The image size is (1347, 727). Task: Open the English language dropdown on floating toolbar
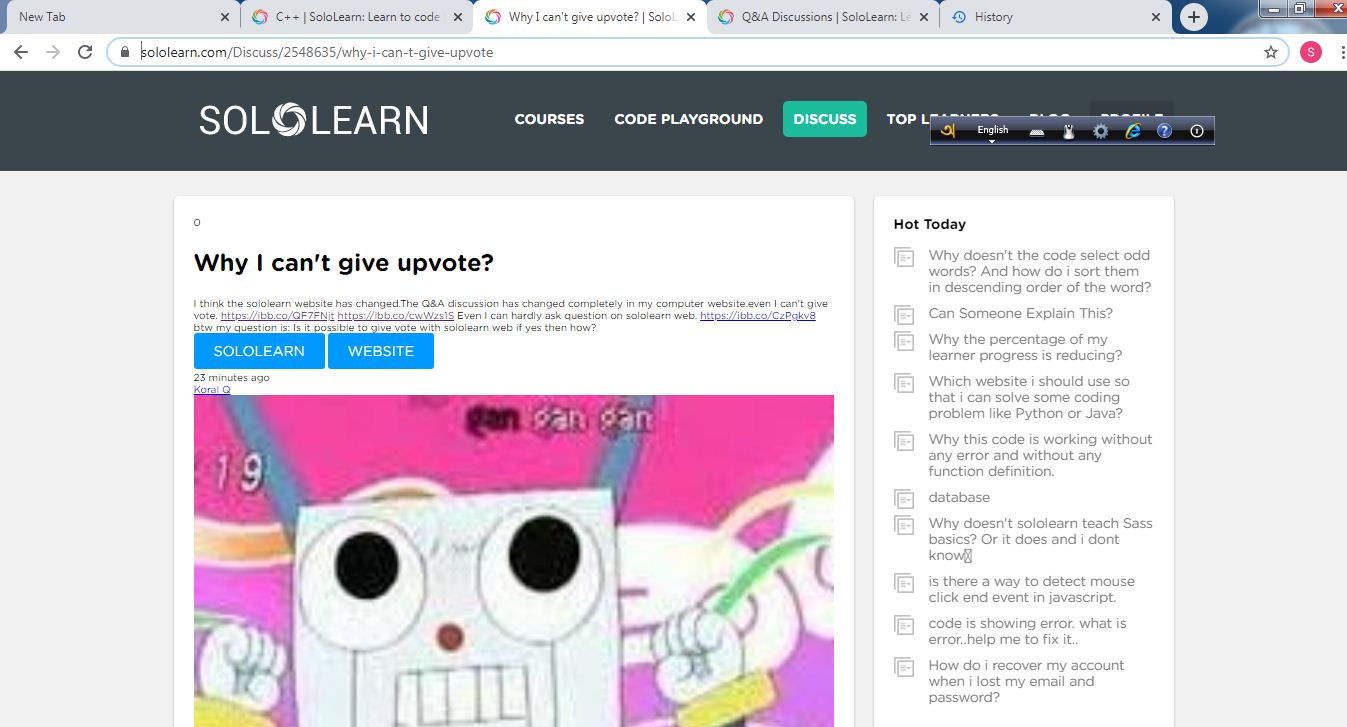pos(992,131)
